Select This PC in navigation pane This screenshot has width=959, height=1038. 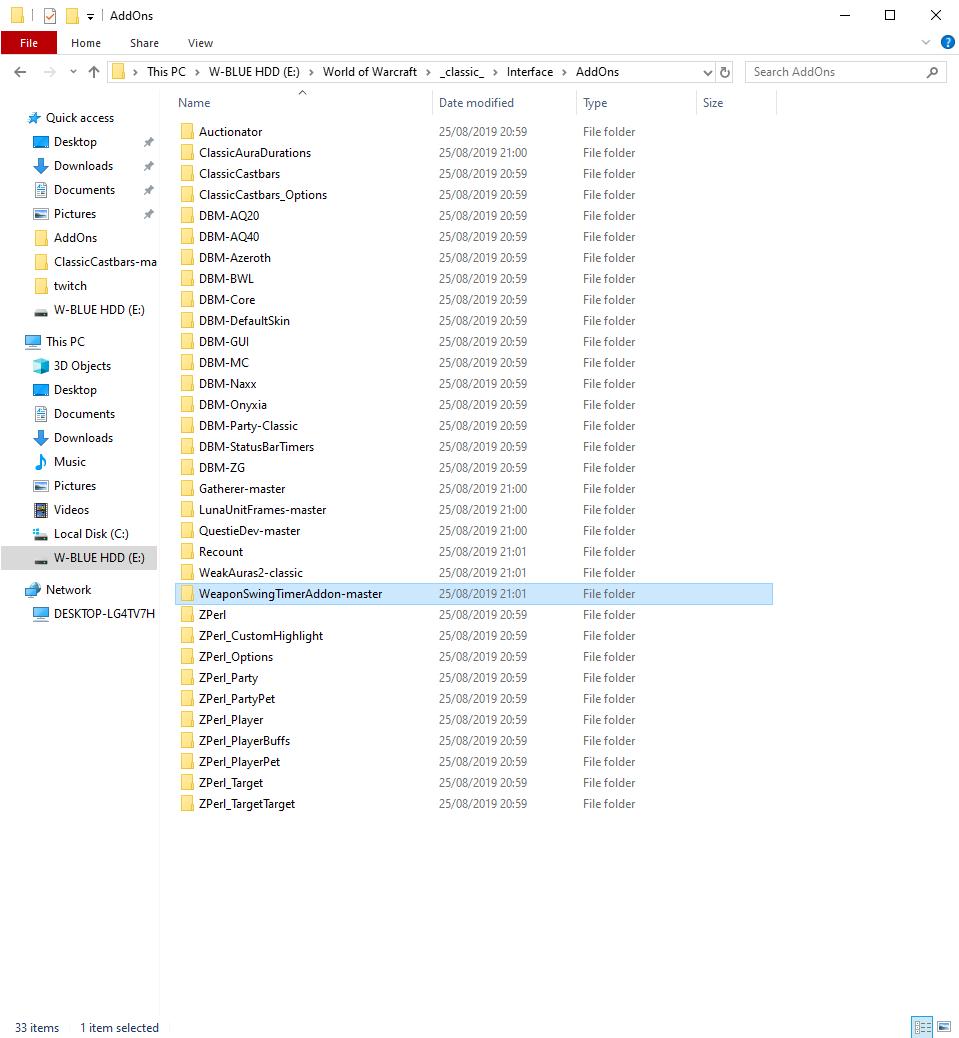click(x=65, y=342)
